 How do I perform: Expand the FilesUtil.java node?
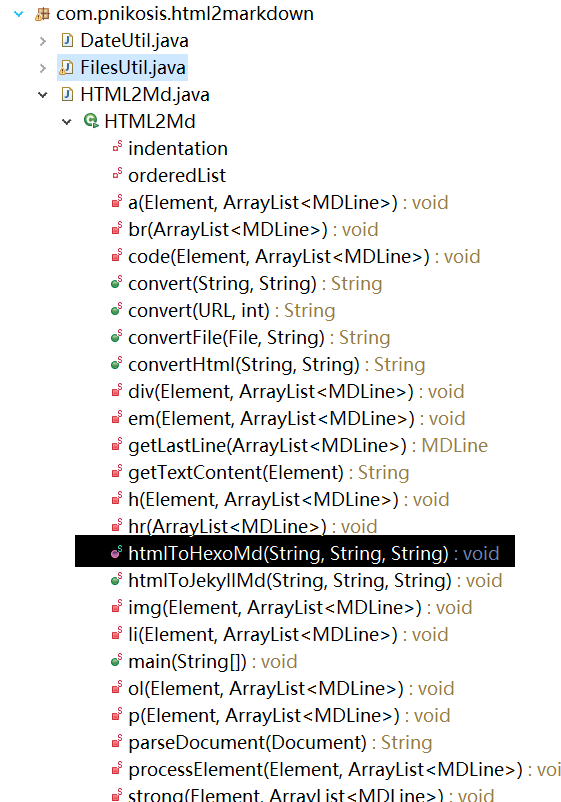43,68
